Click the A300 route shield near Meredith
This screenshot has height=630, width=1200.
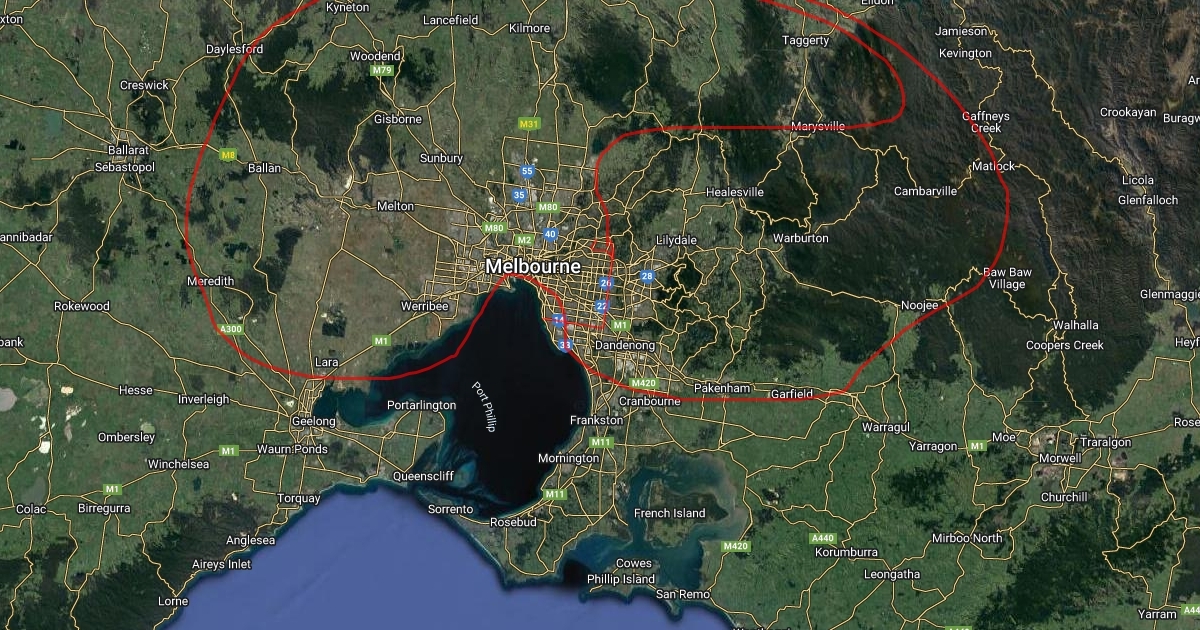231,329
